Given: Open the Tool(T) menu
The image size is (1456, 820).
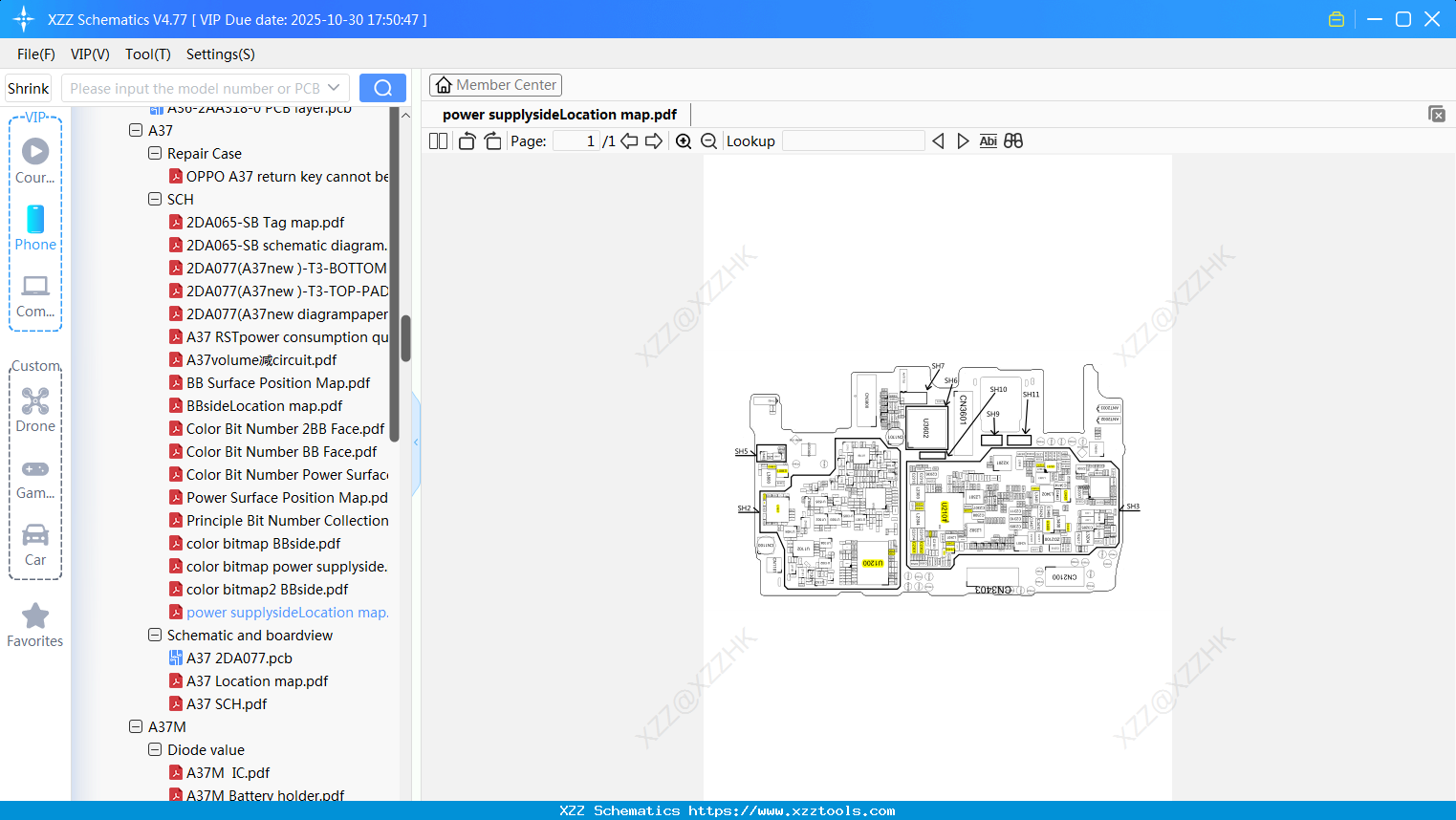Looking at the screenshot, I should pyautogui.click(x=147, y=54).
